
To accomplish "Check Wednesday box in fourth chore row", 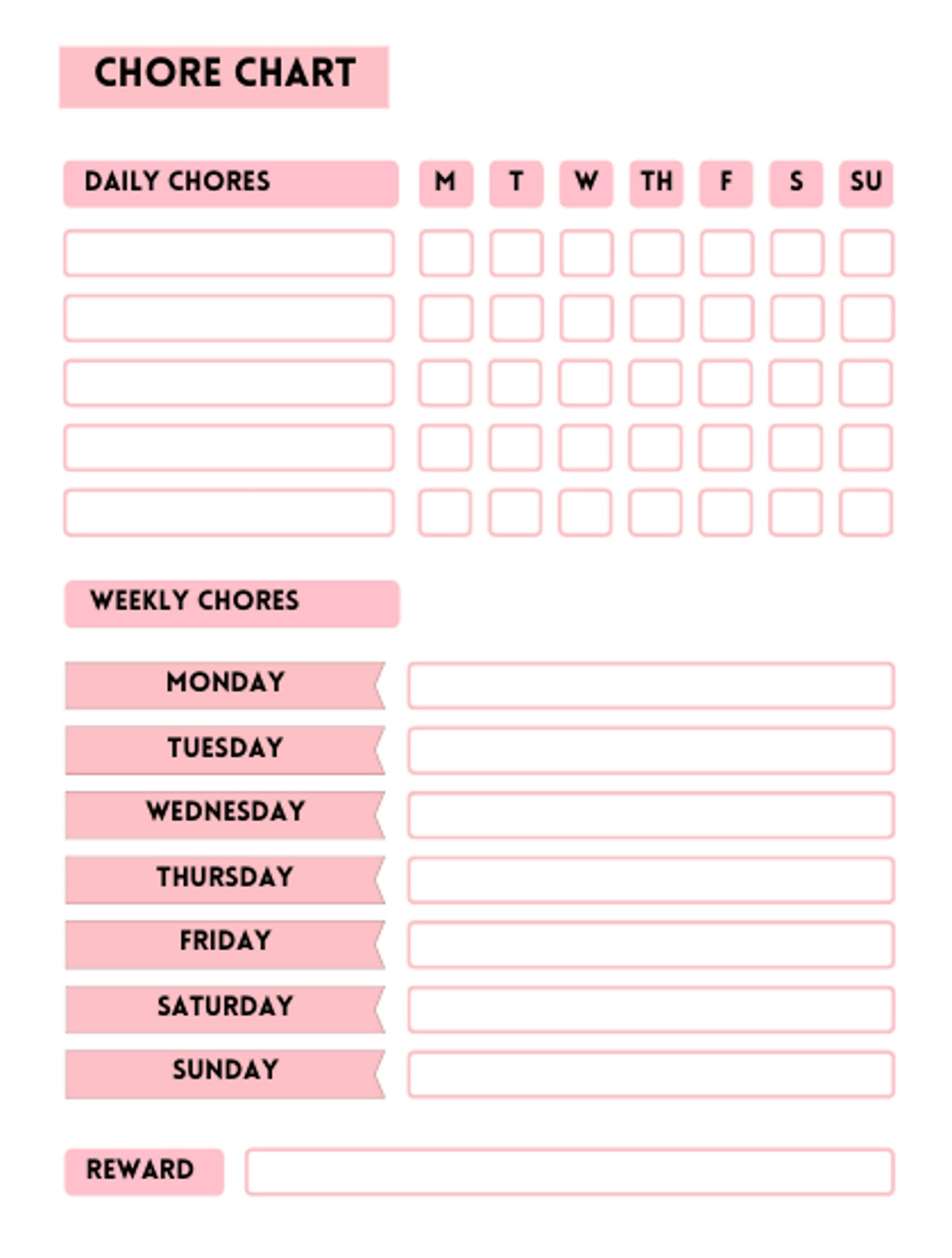I will click(x=585, y=448).
